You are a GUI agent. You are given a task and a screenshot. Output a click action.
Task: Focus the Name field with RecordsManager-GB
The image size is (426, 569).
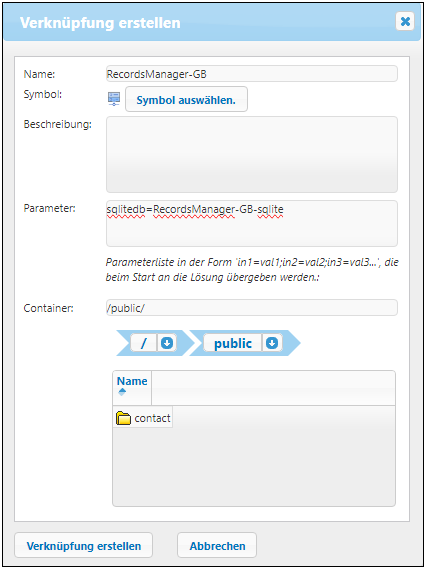252,74
